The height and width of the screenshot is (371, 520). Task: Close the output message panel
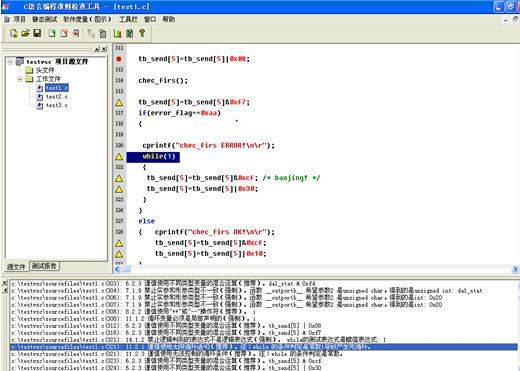5,283
